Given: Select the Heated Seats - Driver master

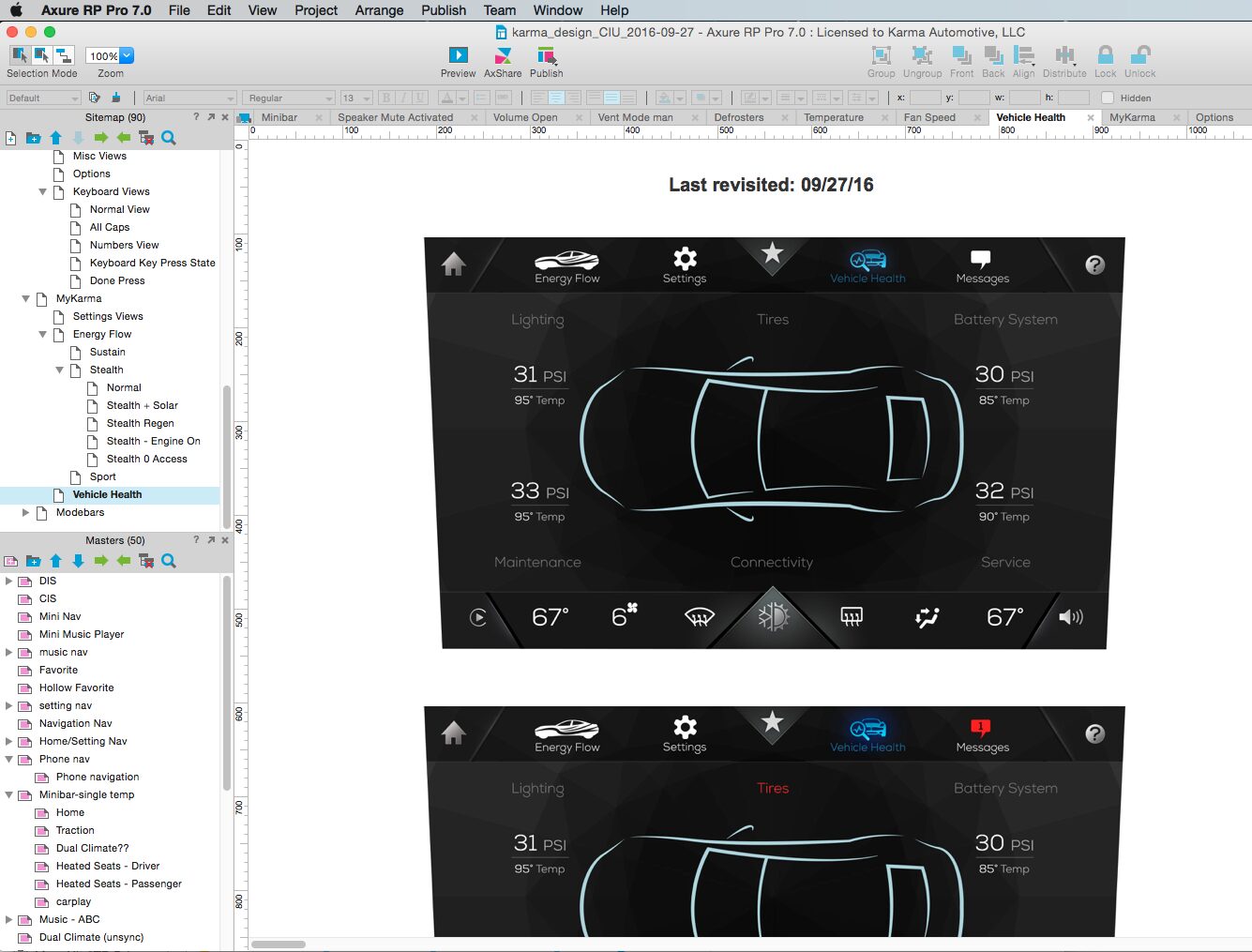Looking at the screenshot, I should pyautogui.click(x=108, y=866).
